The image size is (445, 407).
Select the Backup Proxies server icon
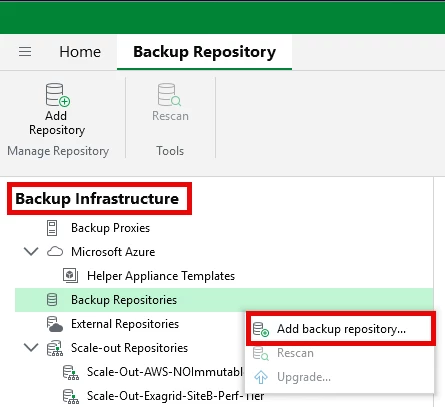52,228
